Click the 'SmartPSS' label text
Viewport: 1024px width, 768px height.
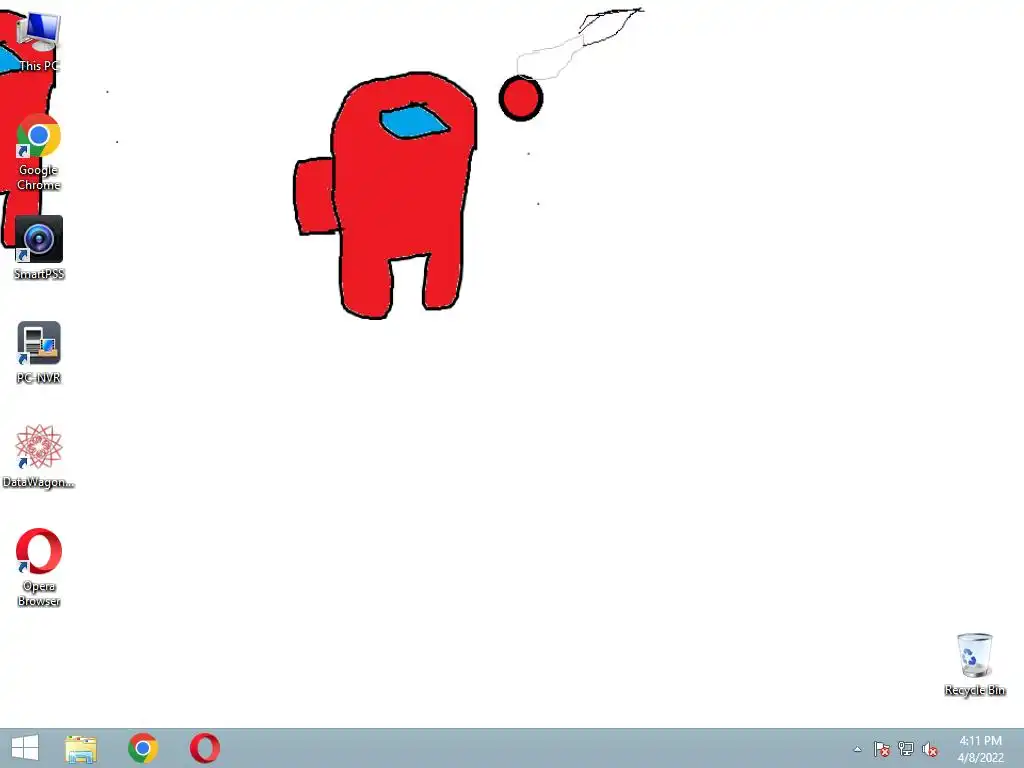(x=39, y=274)
